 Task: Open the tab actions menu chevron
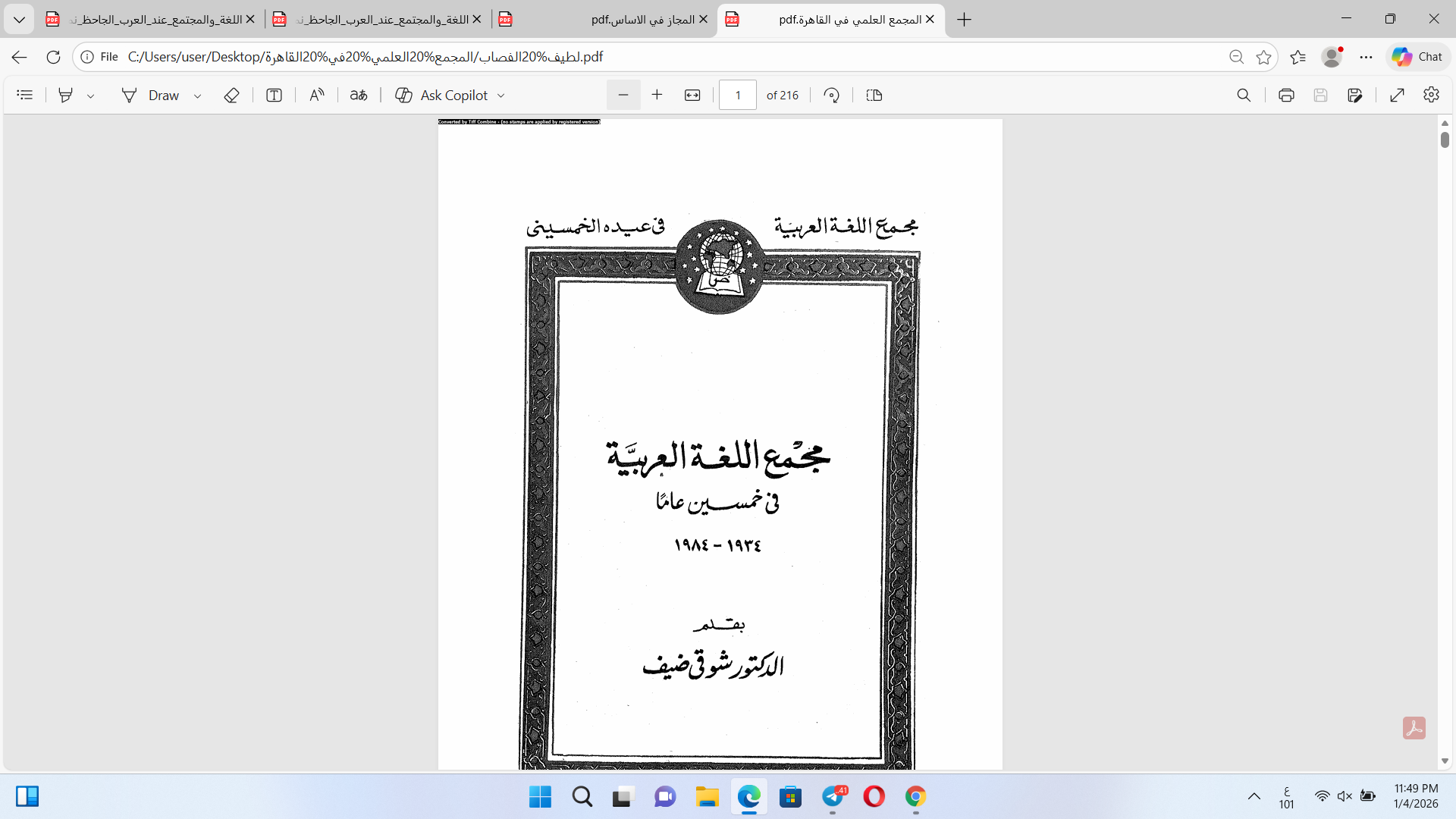[x=19, y=19]
